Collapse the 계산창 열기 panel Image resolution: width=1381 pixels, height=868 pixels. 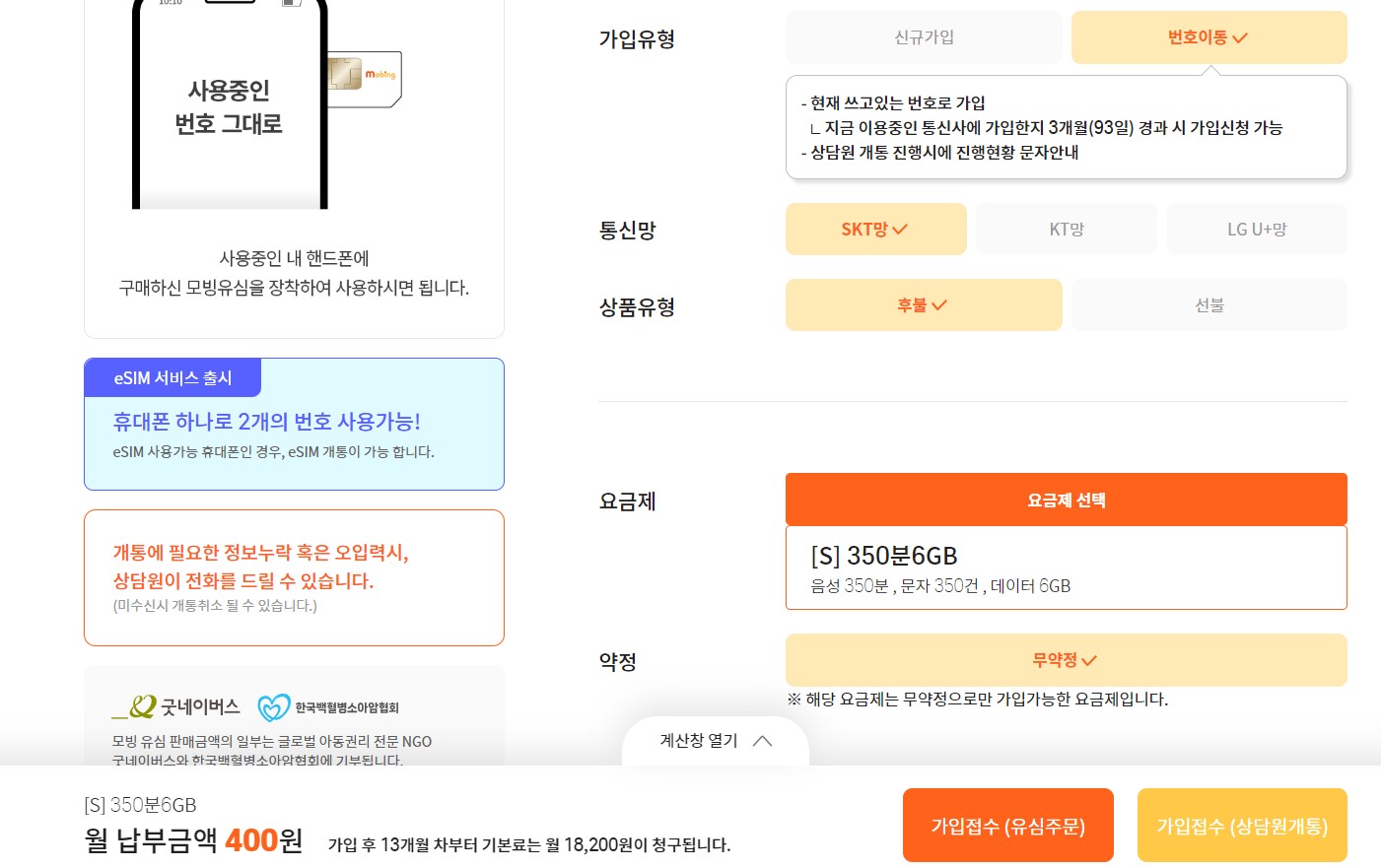click(716, 741)
